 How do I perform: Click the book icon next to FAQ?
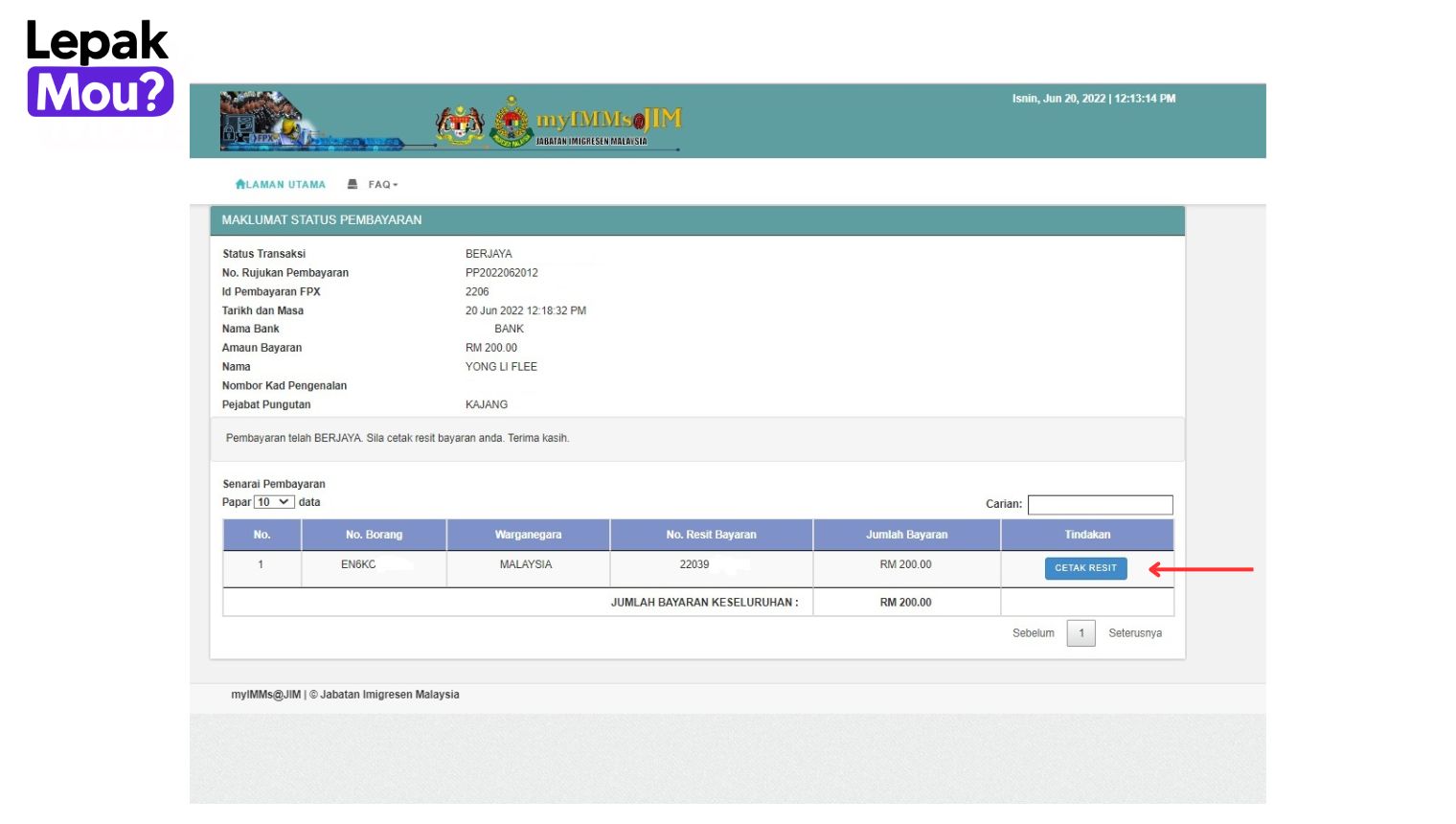point(353,183)
